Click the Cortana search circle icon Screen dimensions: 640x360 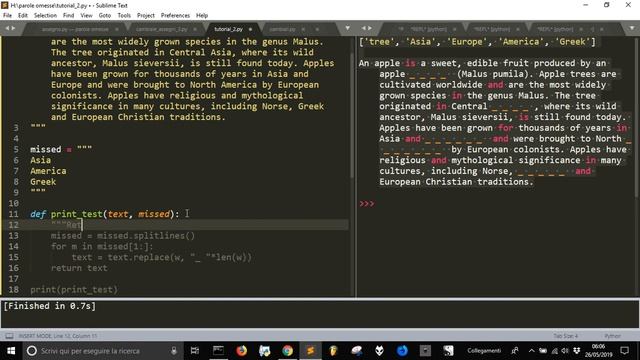pyautogui.click(x=31, y=351)
